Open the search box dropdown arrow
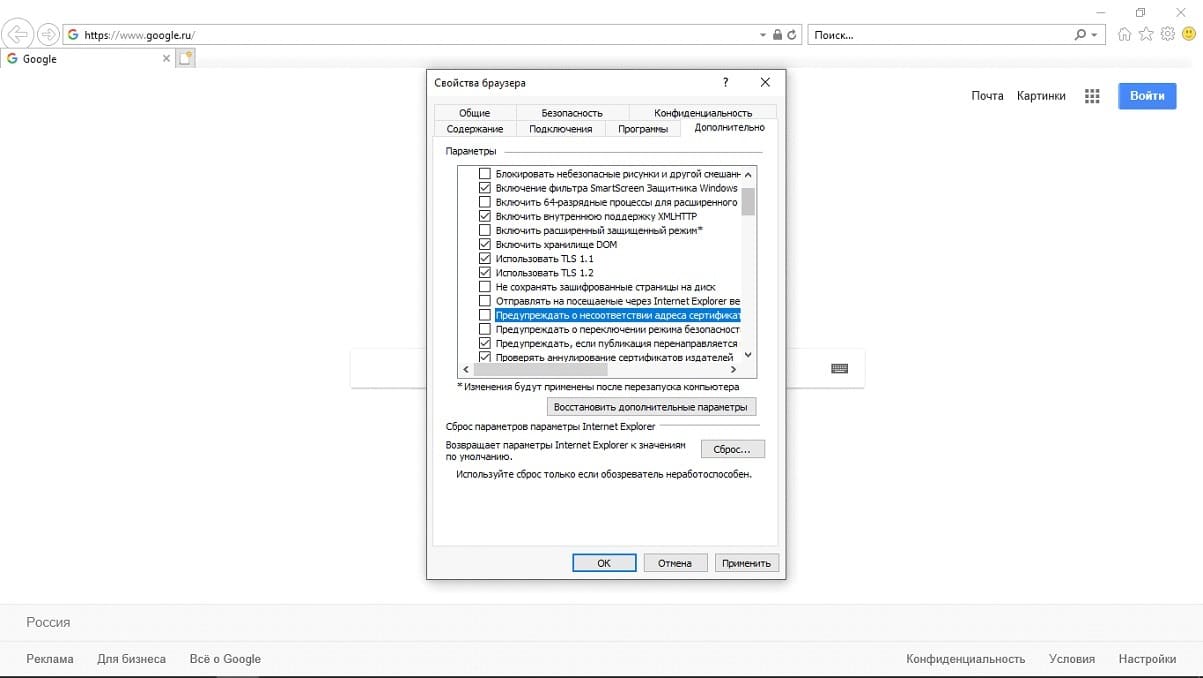 tap(1094, 35)
